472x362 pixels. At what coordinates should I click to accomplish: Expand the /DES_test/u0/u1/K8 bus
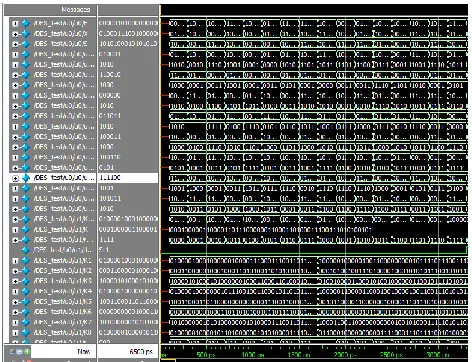click(15, 333)
